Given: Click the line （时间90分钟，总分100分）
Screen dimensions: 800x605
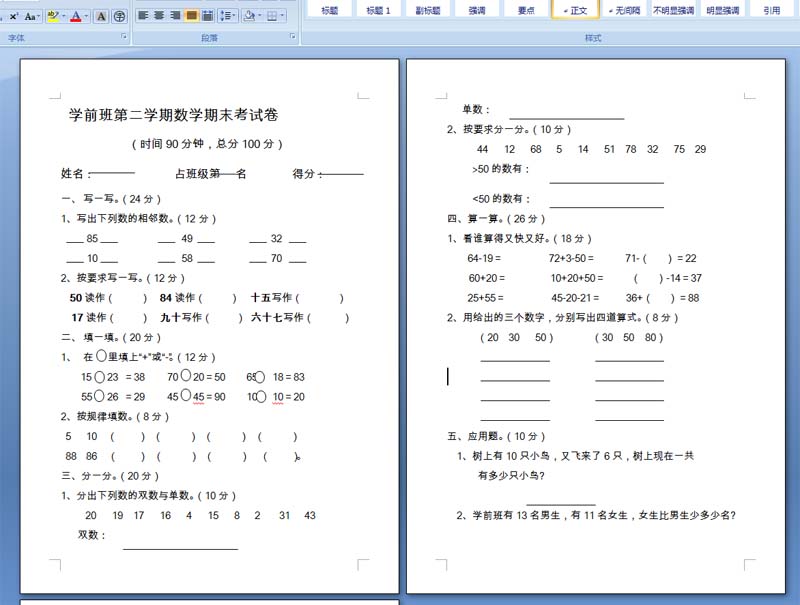Looking at the screenshot, I should click(x=207, y=144).
